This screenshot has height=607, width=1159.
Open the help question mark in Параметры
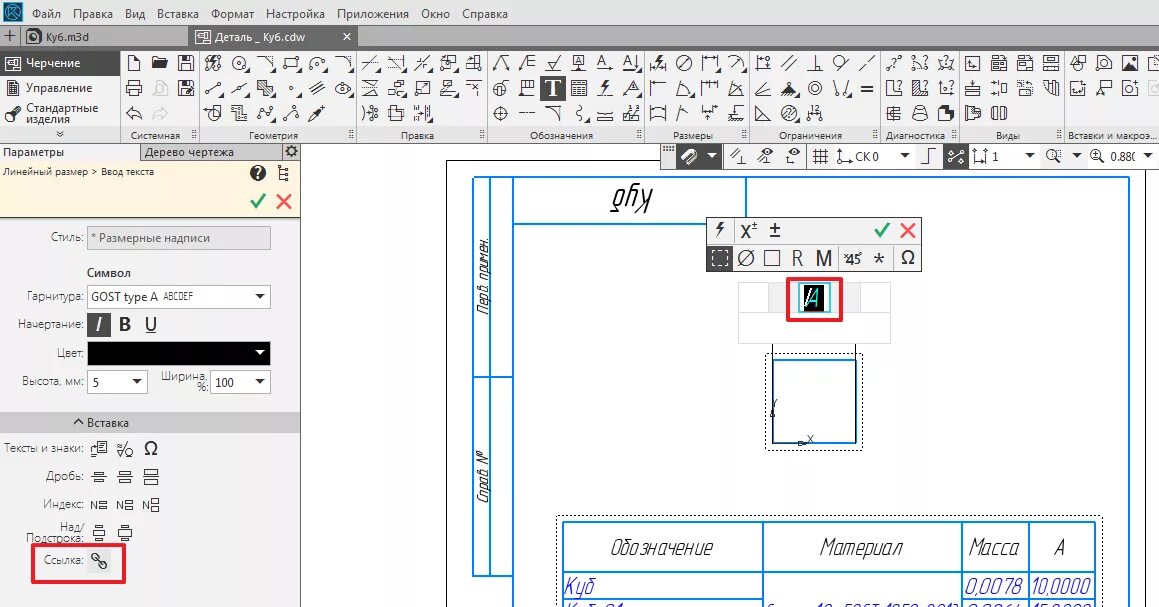[x=257, y=173]
